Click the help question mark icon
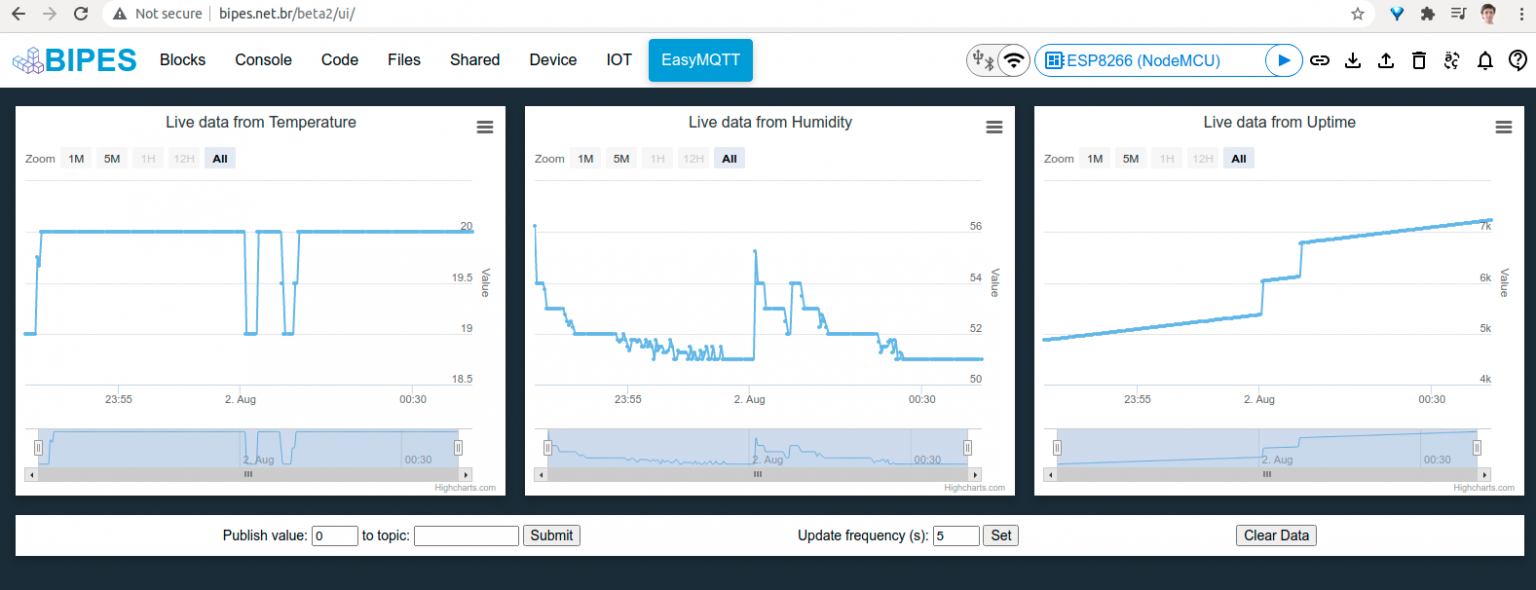The image size is (1536, 590). point(1518,60)
